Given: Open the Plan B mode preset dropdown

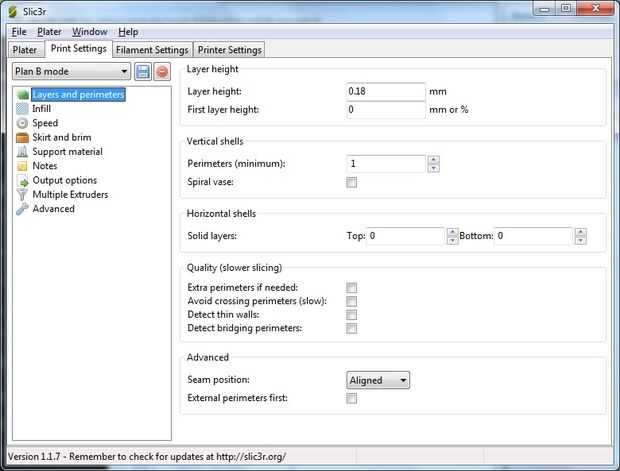Looking at the screenshot, I should click(71, 72).
